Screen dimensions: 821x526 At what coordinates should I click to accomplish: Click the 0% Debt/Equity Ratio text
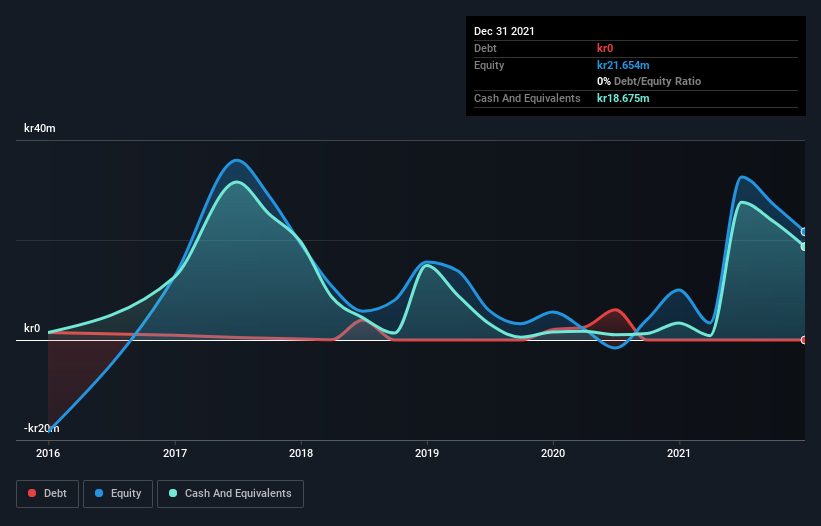649,81
